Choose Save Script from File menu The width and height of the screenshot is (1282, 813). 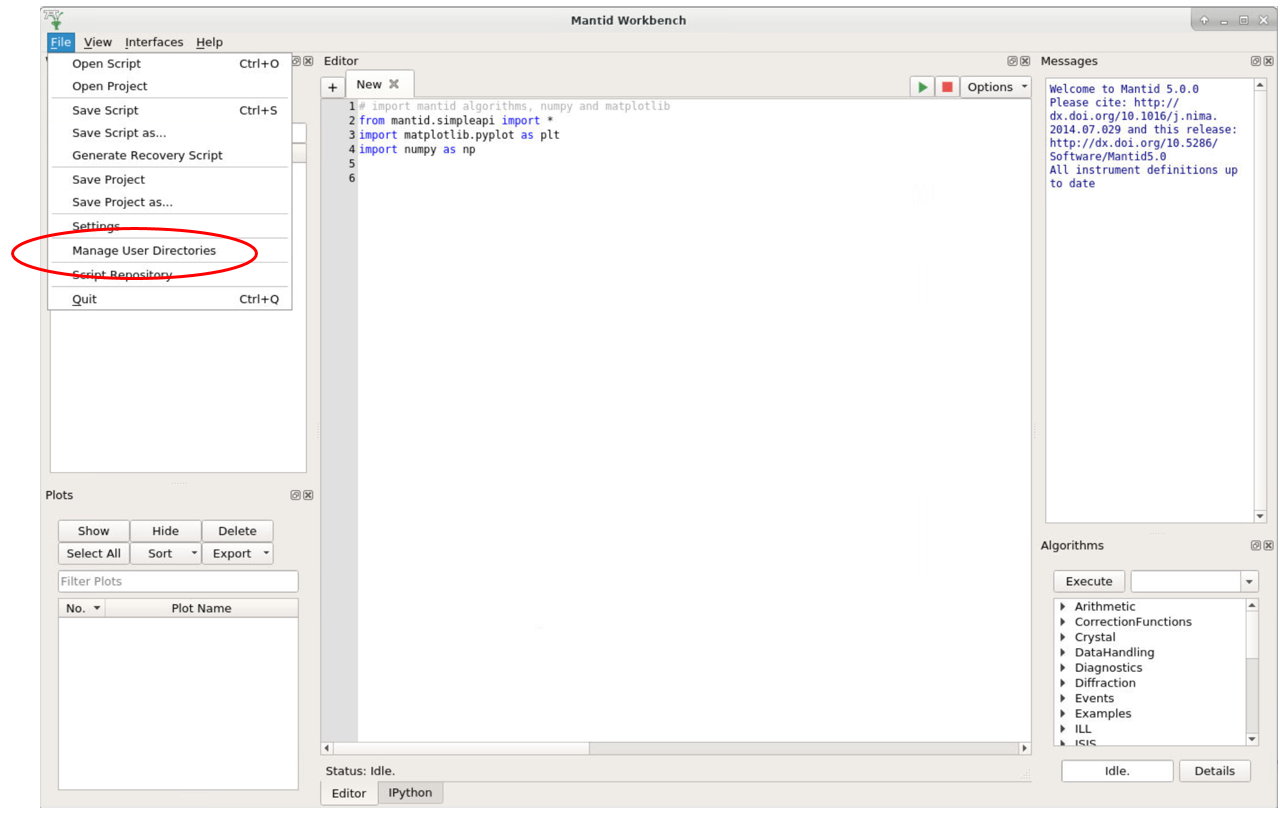pos(170,111)
